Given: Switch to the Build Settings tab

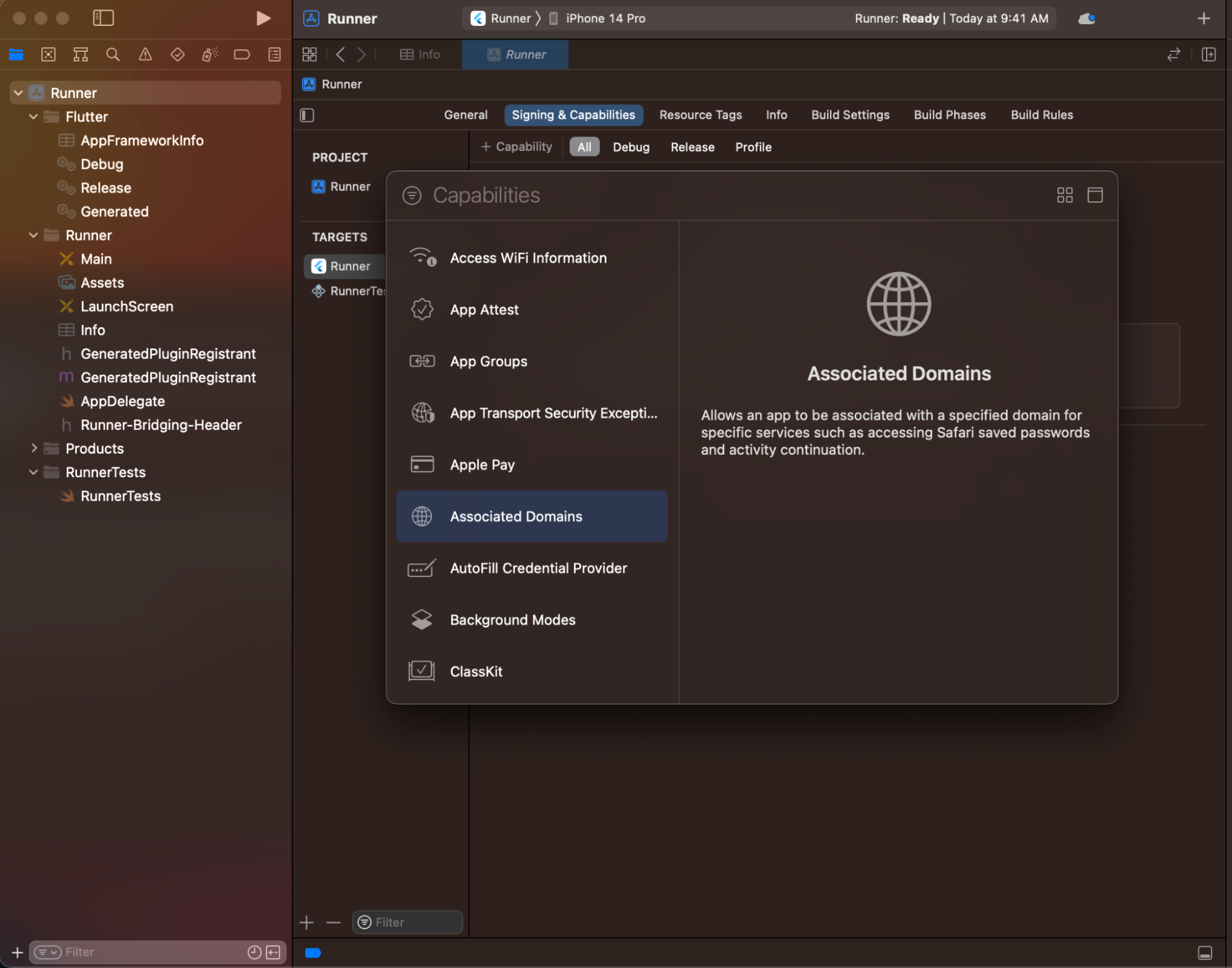Looking at the screenshot, I should (850, 114).
